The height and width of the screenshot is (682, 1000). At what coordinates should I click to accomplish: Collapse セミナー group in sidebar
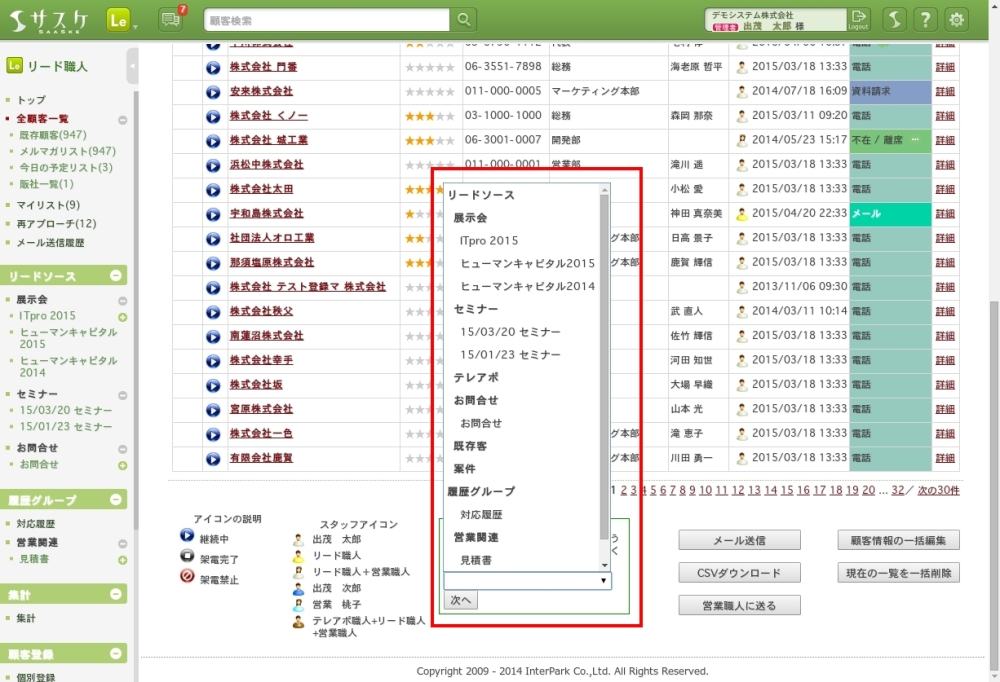pyautogui.click(x=122, y=396)
